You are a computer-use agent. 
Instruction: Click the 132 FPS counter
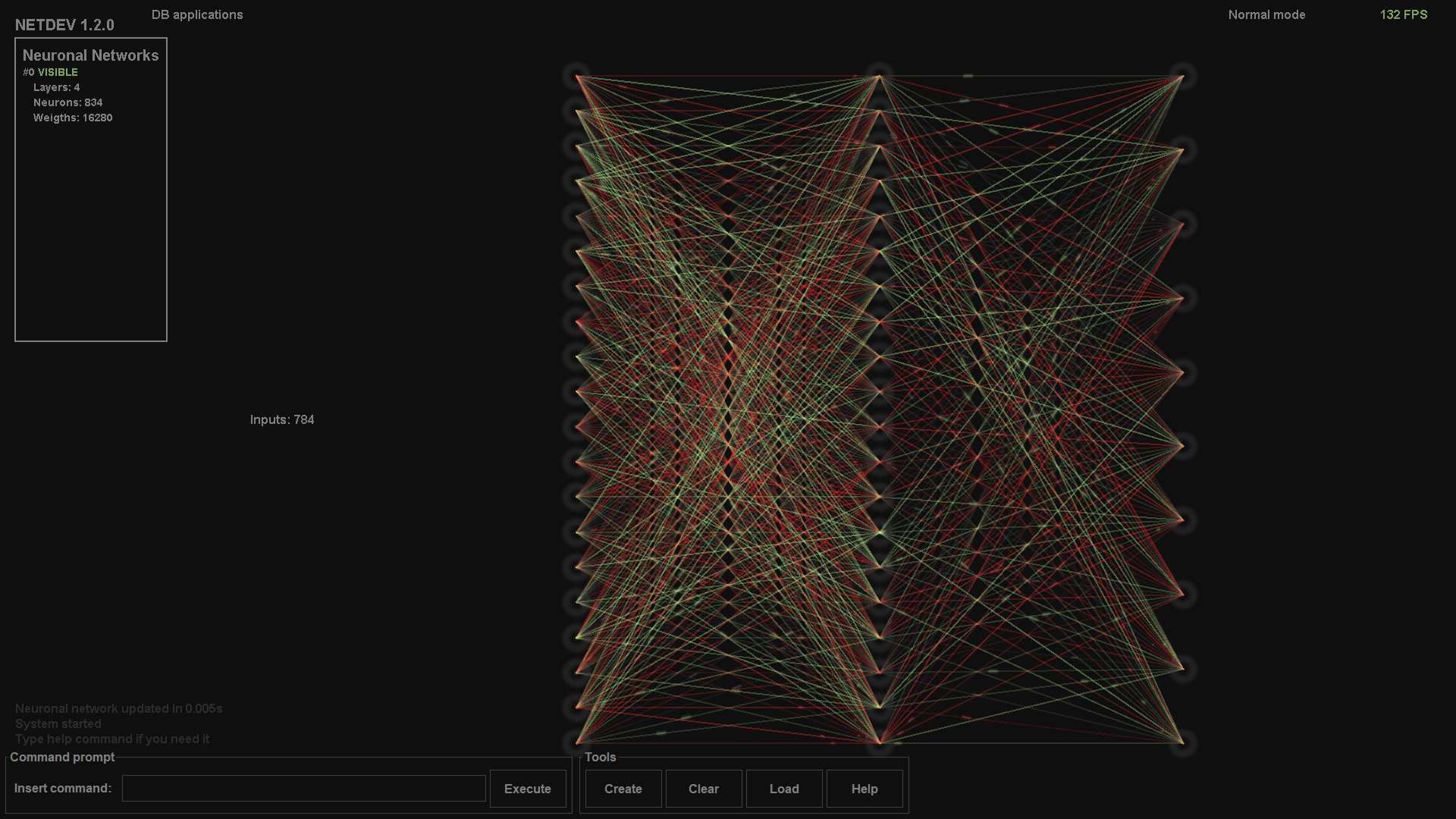point(1403,14)
